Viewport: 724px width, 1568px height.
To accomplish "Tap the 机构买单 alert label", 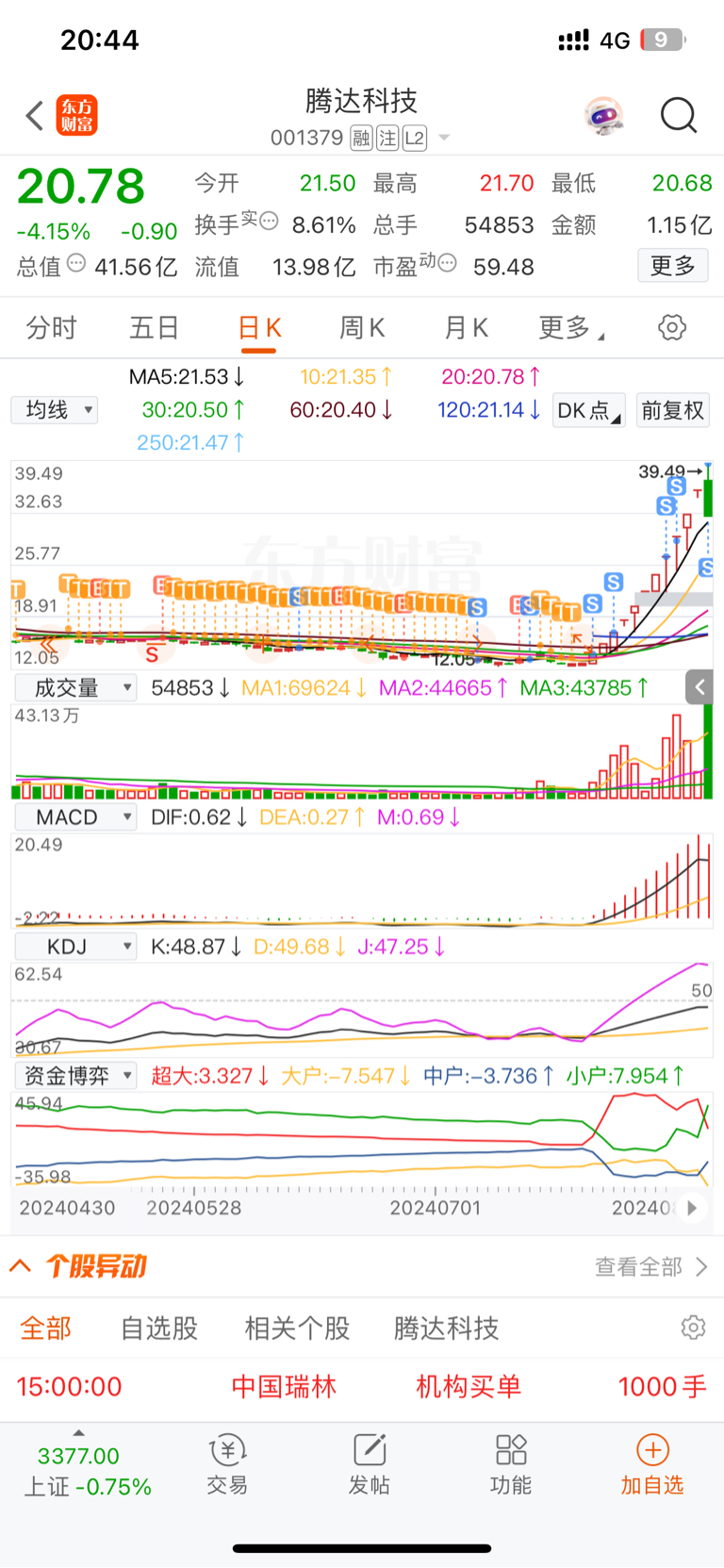I will [x=469, y=1387].
